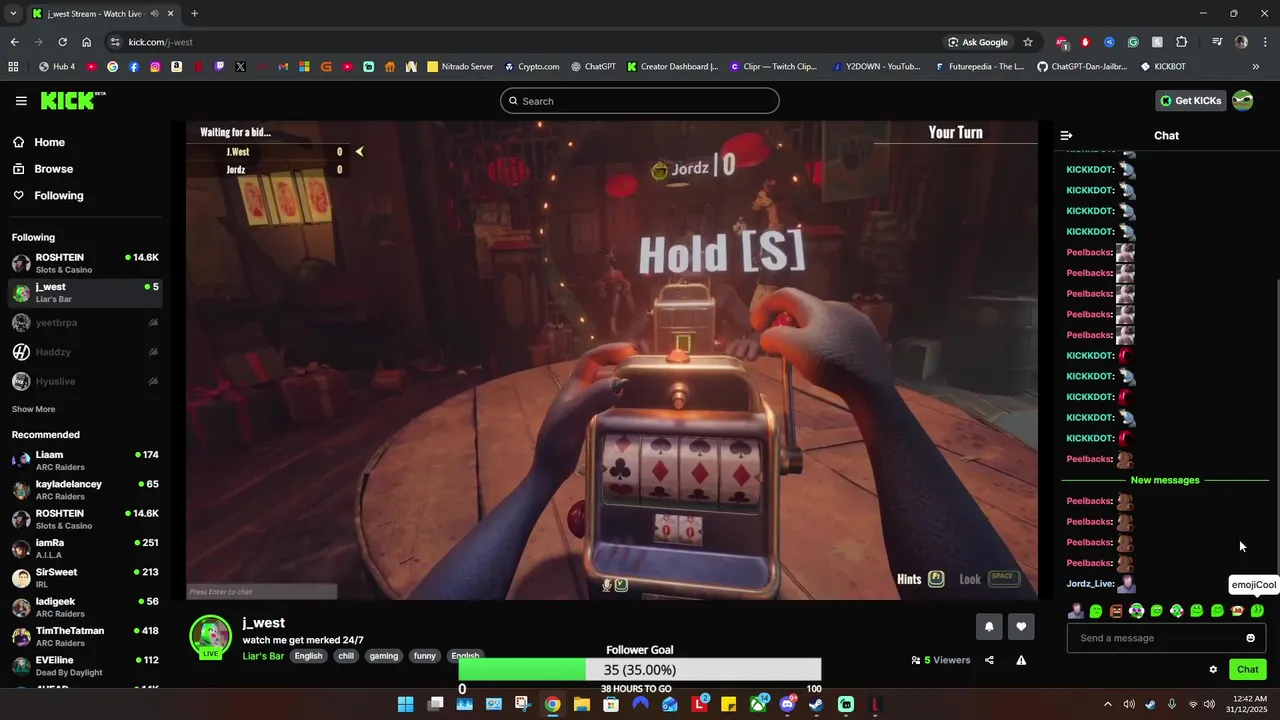1280x720 pixels.
Task: Open ROSHTEIN channel in Following list
Action: coord(85,263)
